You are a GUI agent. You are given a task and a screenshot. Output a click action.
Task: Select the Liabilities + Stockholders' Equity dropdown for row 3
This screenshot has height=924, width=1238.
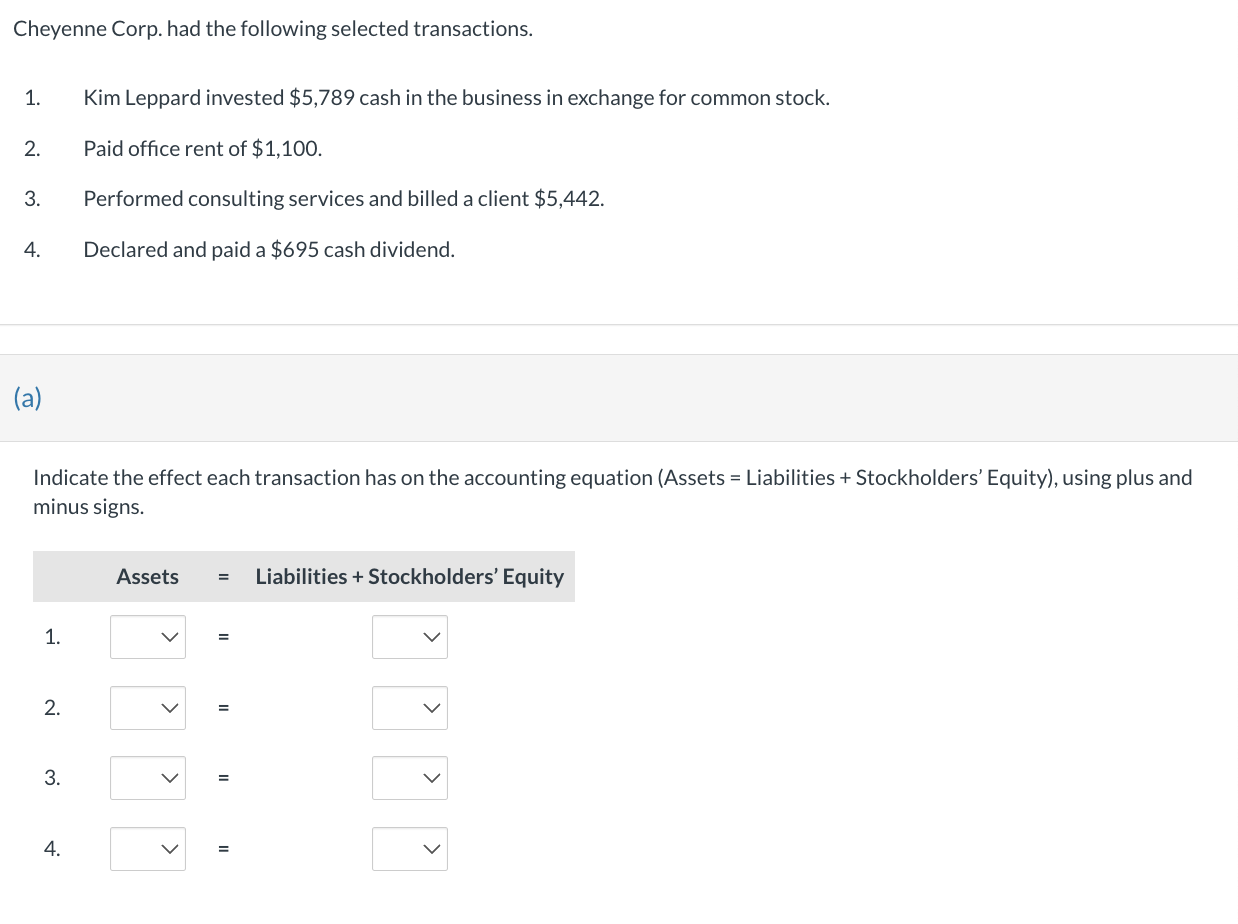(410, 778)
